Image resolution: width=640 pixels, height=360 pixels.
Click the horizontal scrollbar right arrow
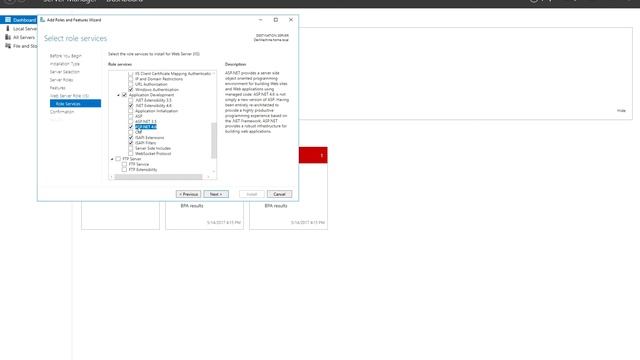click(208, 177)
